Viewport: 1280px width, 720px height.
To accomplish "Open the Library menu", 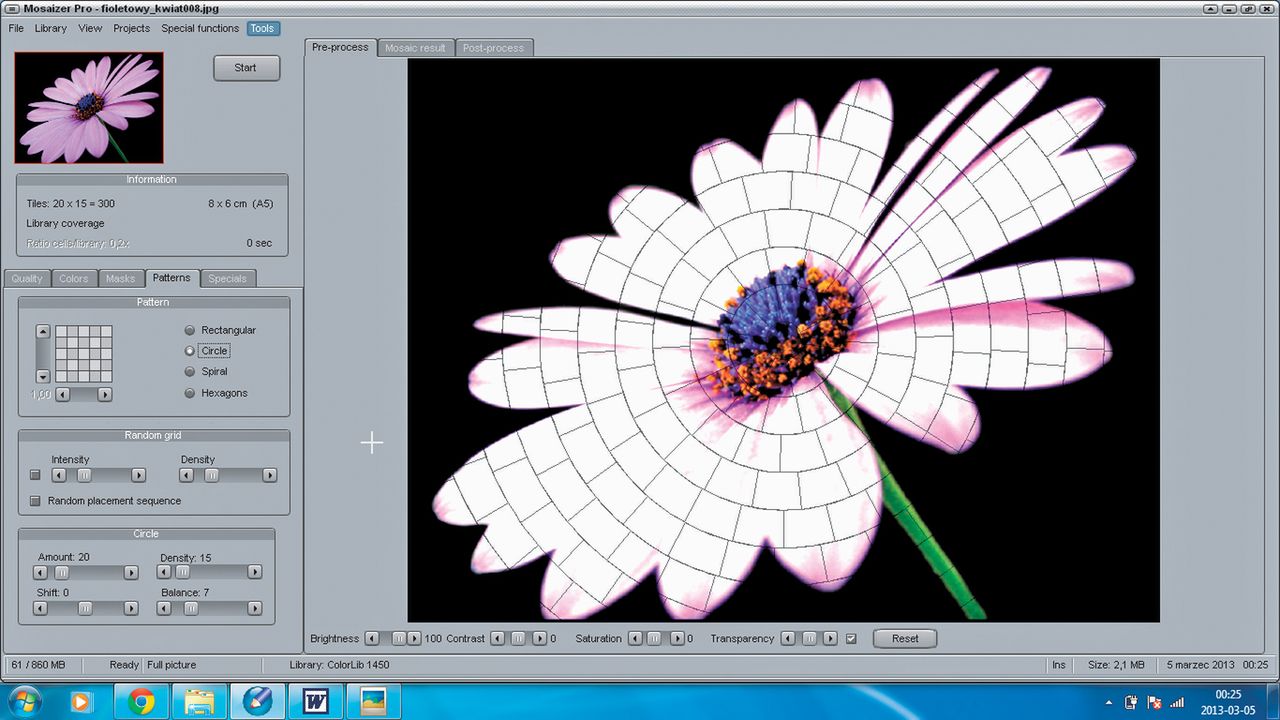I will point(51,28).
